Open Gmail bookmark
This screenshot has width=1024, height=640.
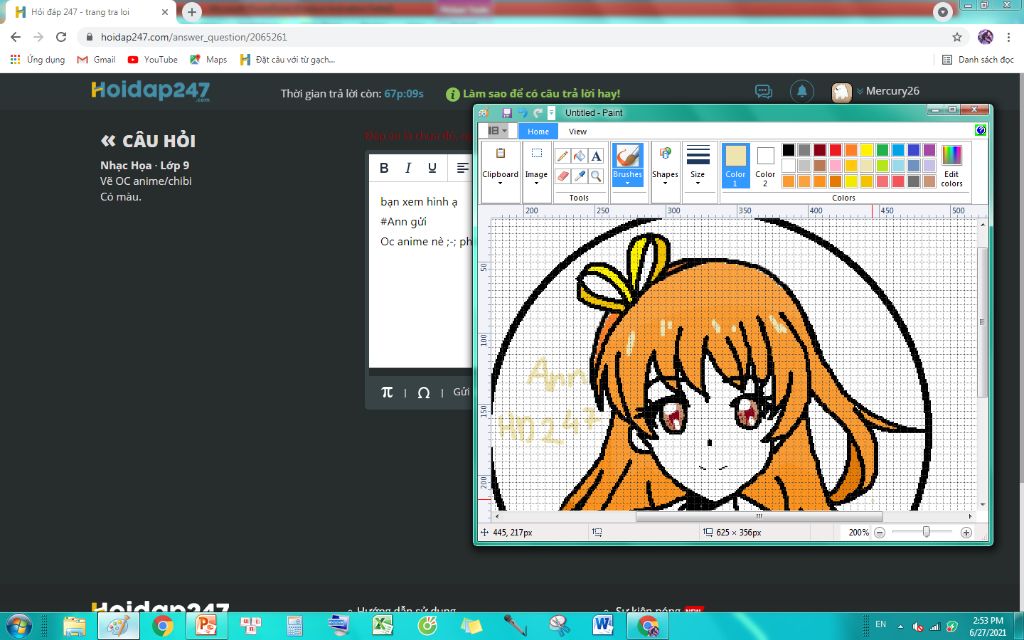[x=96, y=59]
